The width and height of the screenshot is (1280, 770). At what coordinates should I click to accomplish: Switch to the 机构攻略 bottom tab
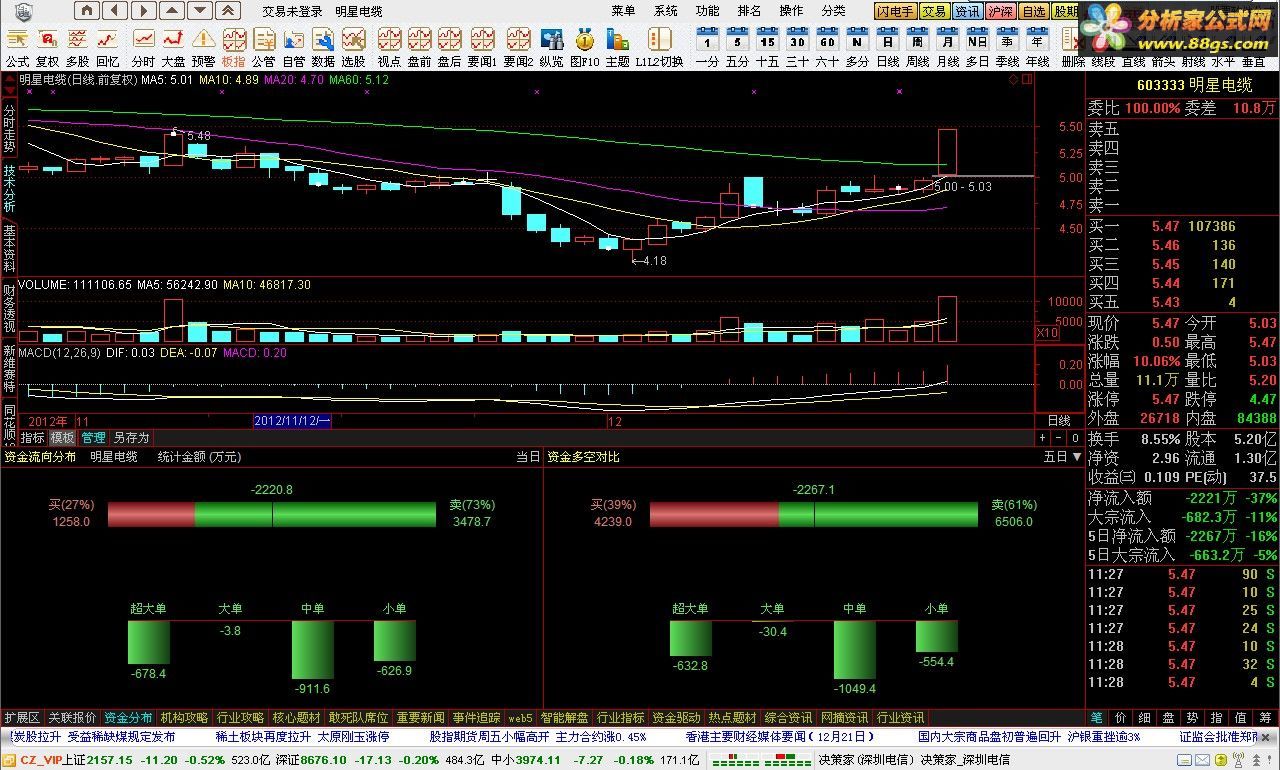pyautogui.click(x=185, y=718)
